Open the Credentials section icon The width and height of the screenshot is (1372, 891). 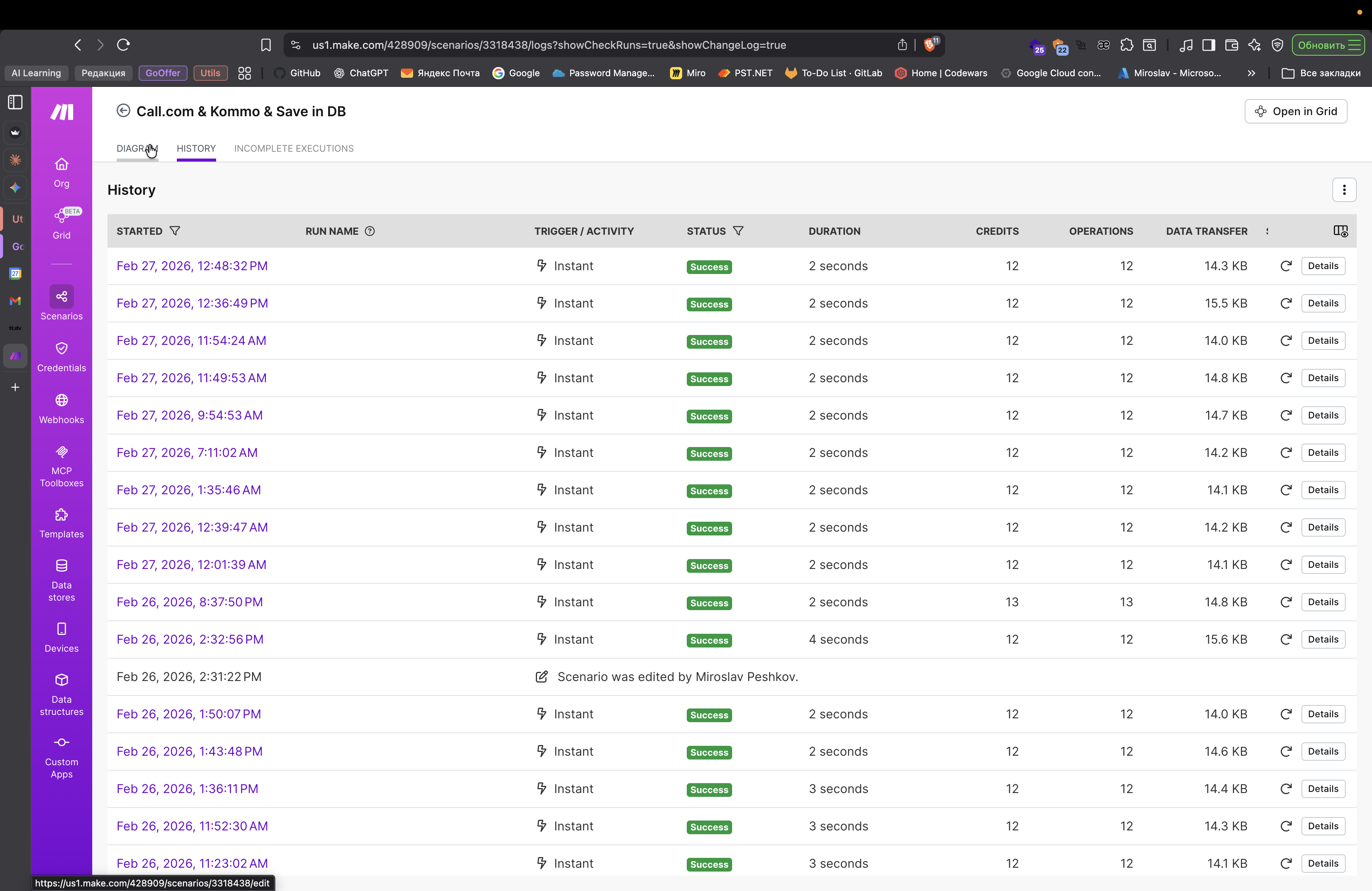(61, 349)
